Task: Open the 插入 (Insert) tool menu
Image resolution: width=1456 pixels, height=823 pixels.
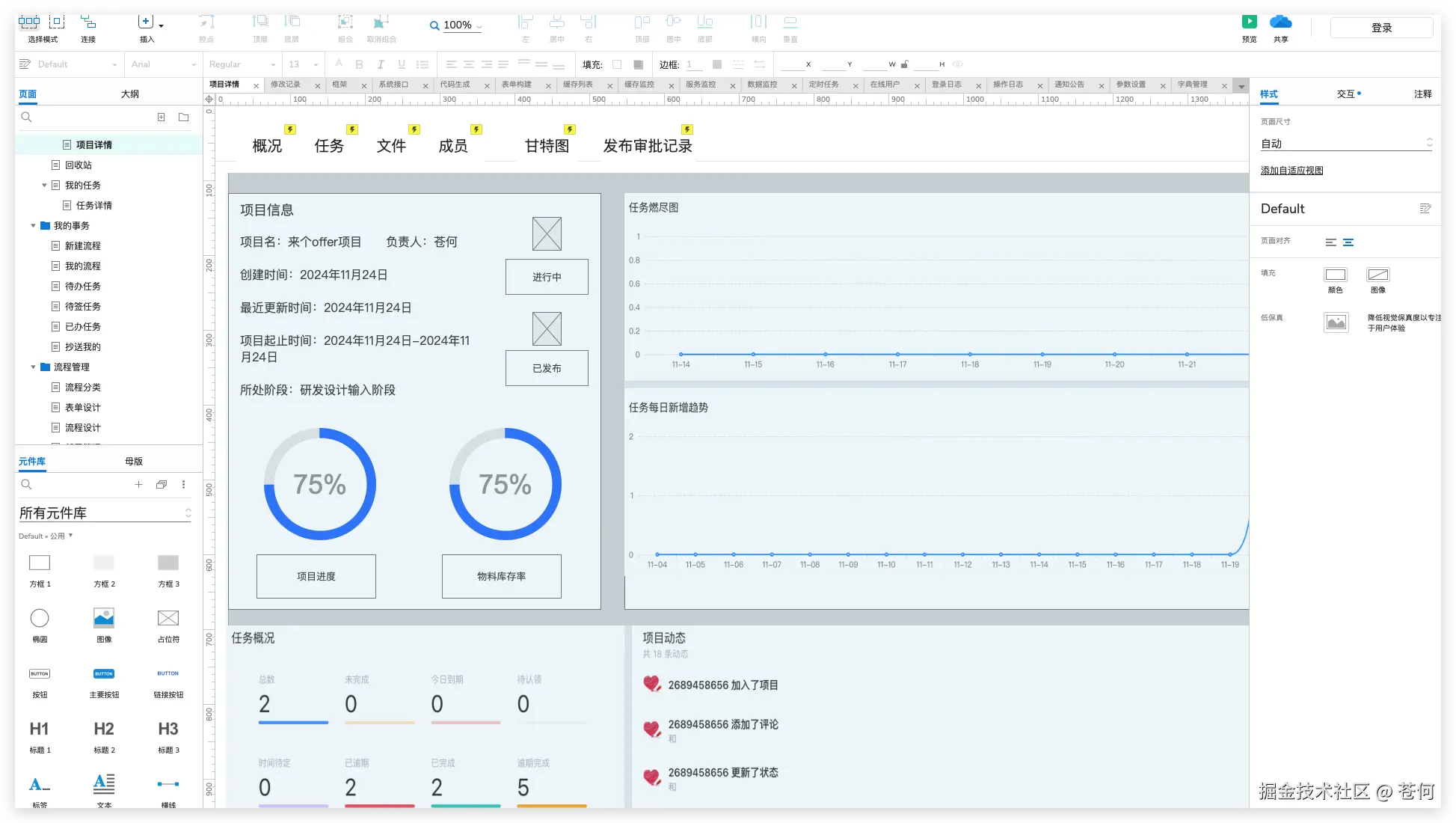Action: (147, 22)
